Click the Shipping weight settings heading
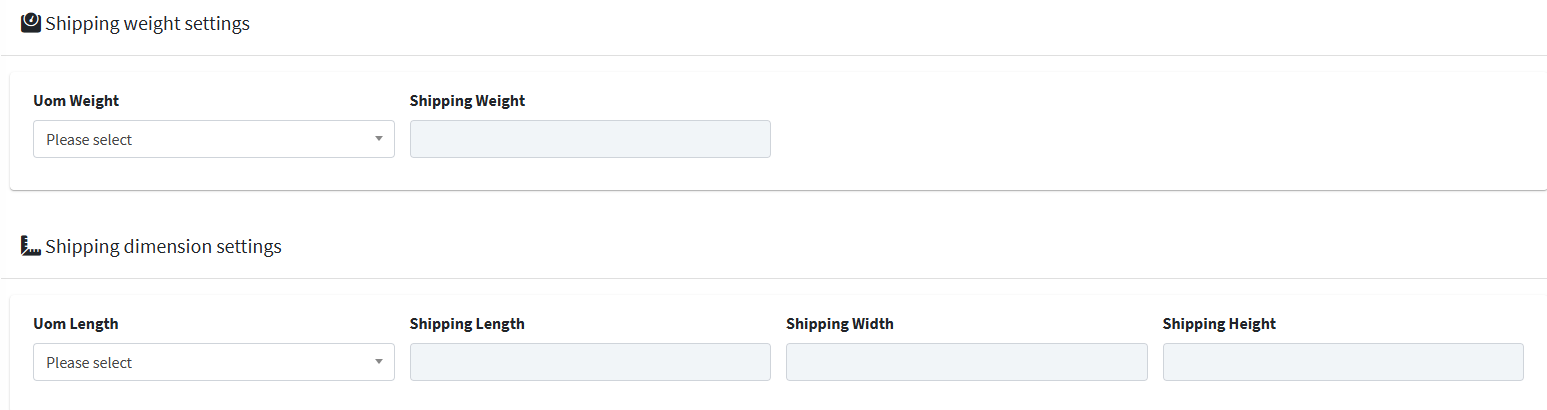The height and width of the screenshot is (410, 1547). pyautogui.click(x=148, y=23)
